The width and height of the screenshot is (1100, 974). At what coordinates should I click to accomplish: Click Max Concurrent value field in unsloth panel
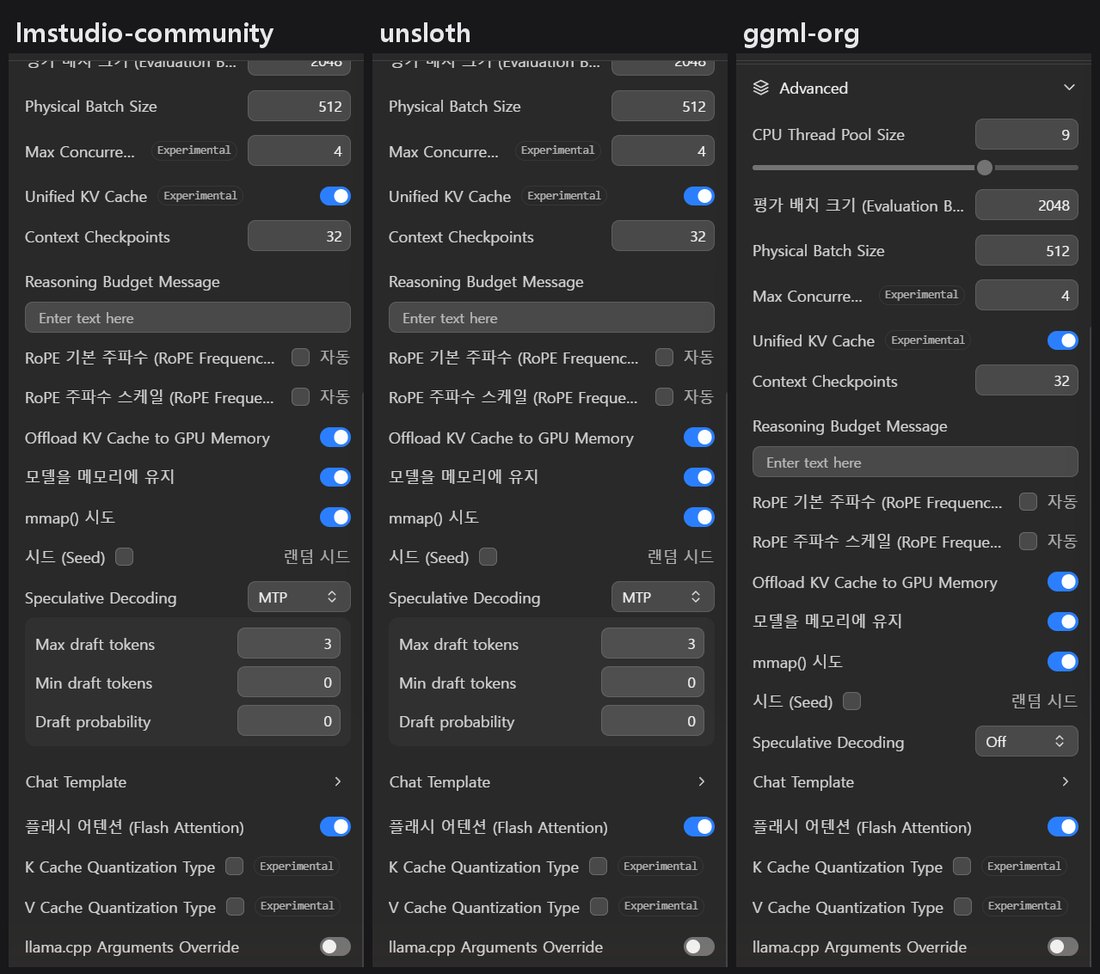pyautogui.click(x=663, y=151)
